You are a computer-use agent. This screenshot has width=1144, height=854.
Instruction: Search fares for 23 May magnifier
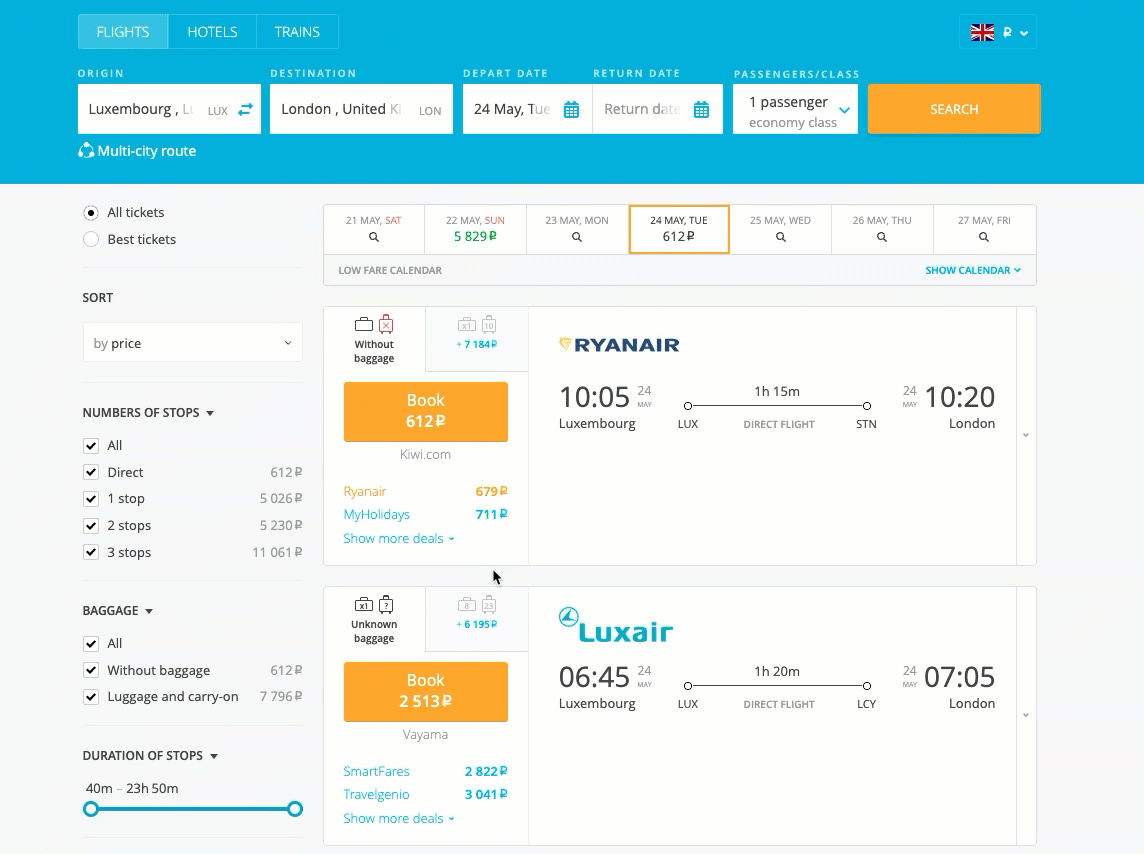click(576, 237)
